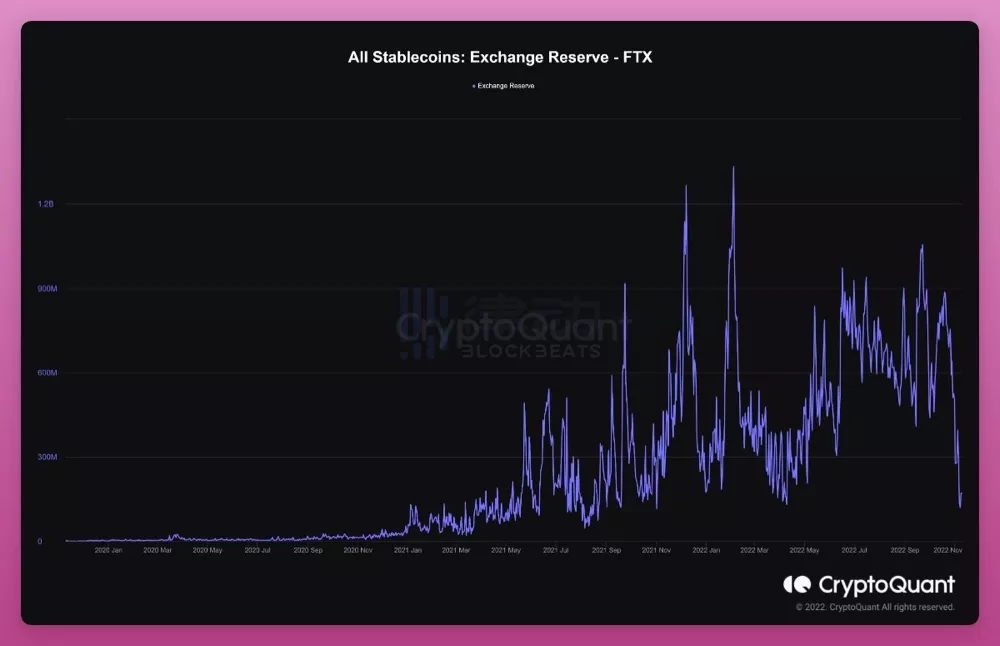Toggle the Exchange Reserve legend entry
Viewport: 1000px width, 646px height.
pyautogui.click(x=503, y=85)
